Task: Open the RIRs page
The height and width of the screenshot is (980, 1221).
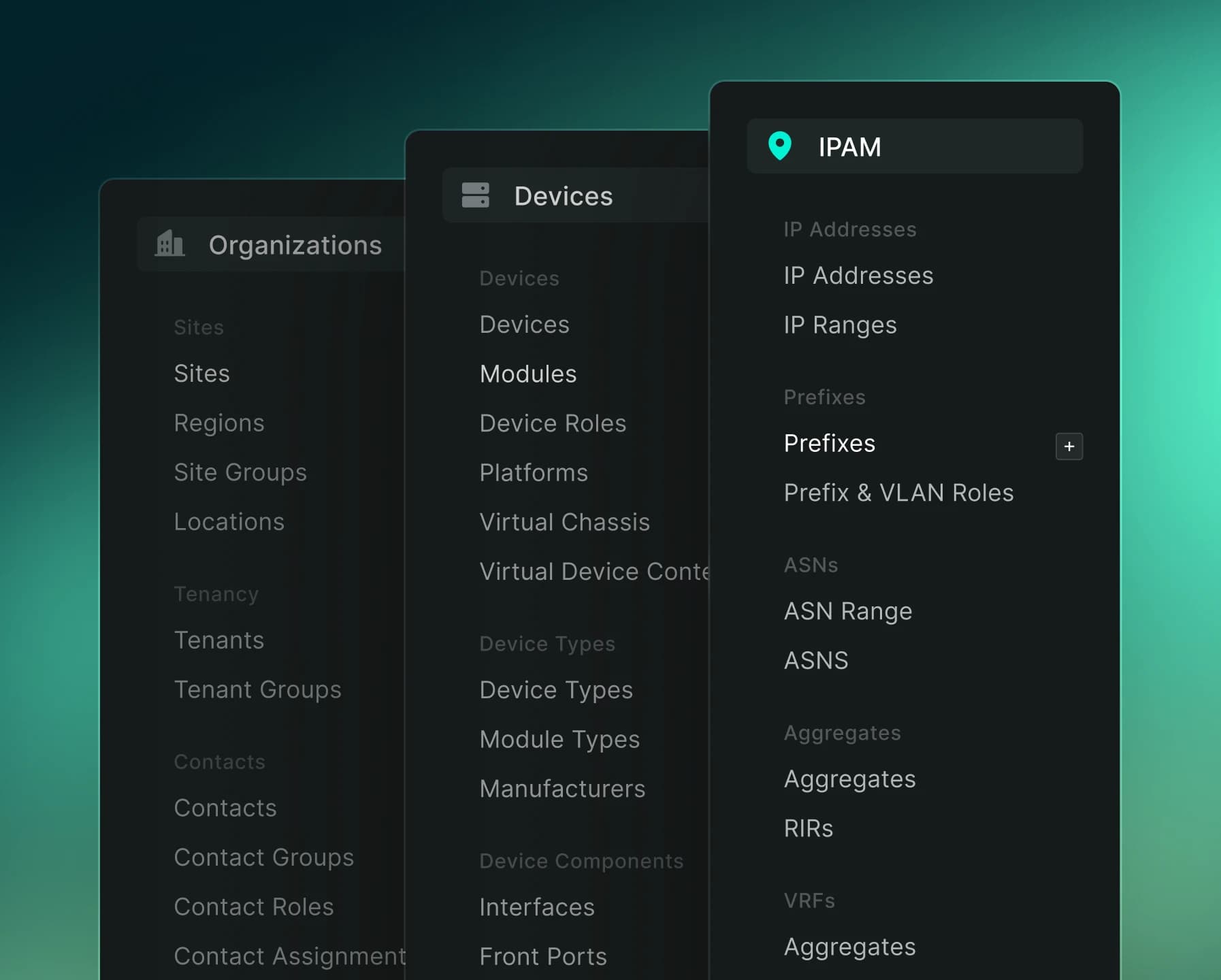Action: (x=808, y=828)
